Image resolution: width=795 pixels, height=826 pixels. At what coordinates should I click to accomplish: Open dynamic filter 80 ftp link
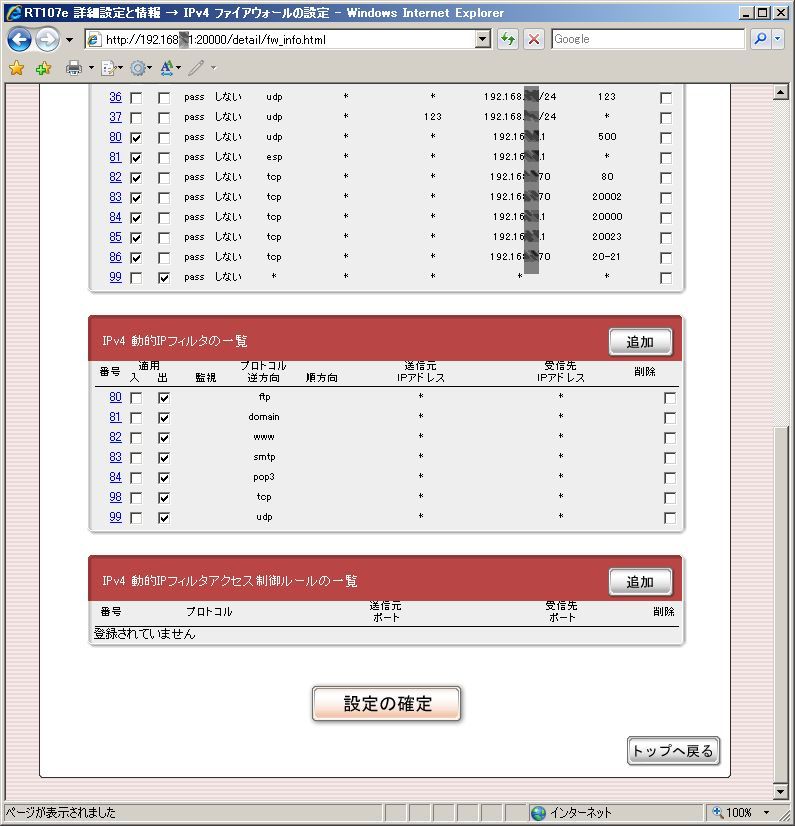coord(115,397)
